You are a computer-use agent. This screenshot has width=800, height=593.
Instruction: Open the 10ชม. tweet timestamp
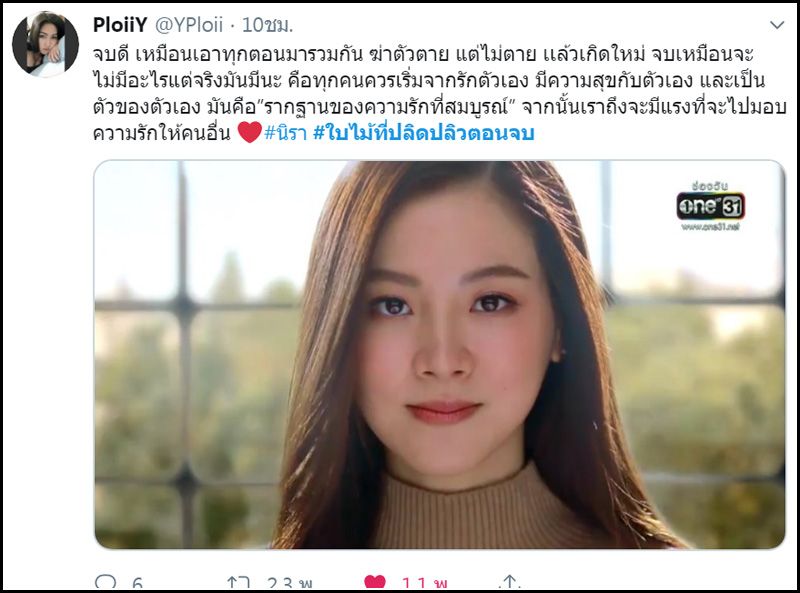click(x=267, y=24)
